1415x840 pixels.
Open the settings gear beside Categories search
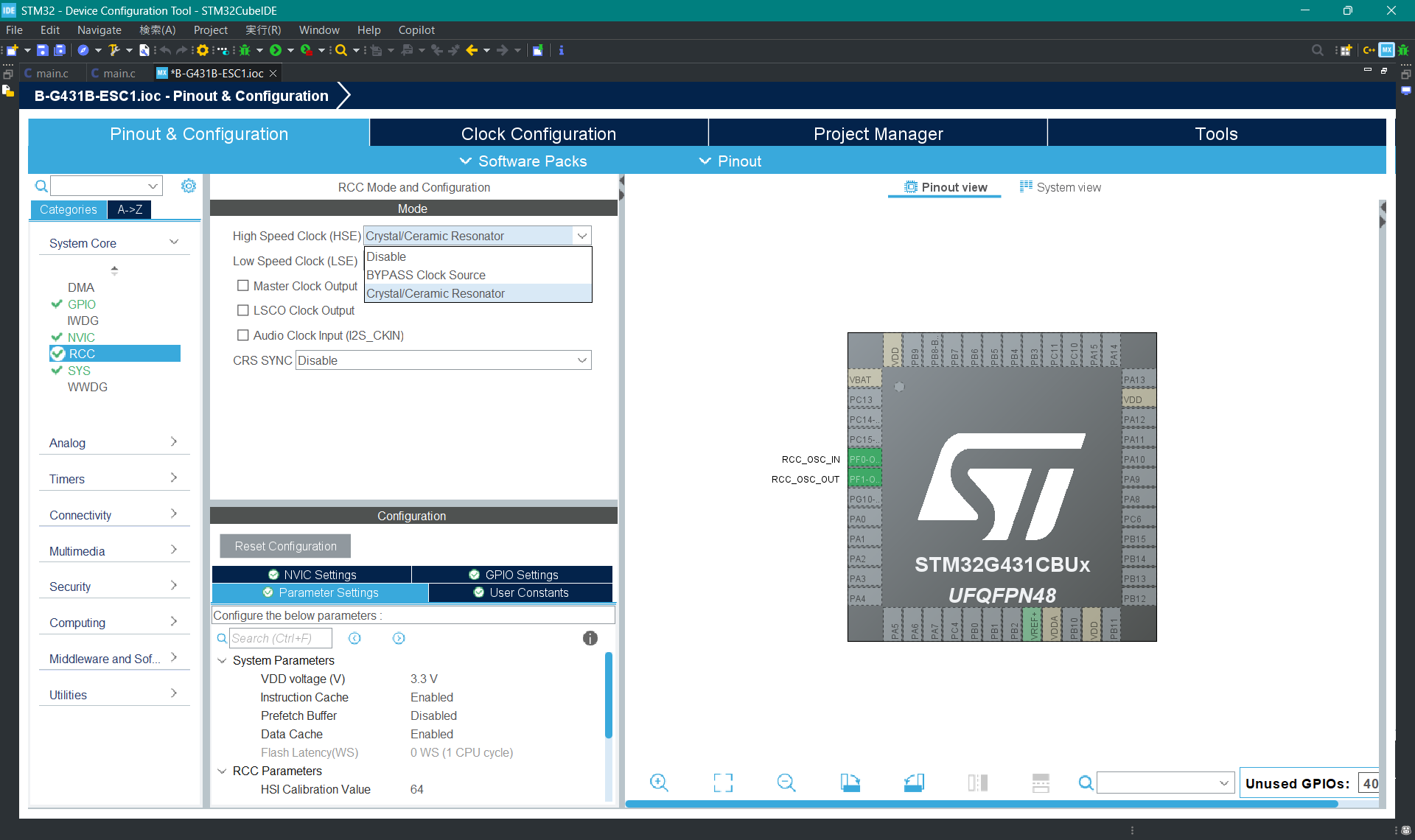point(189,186)
